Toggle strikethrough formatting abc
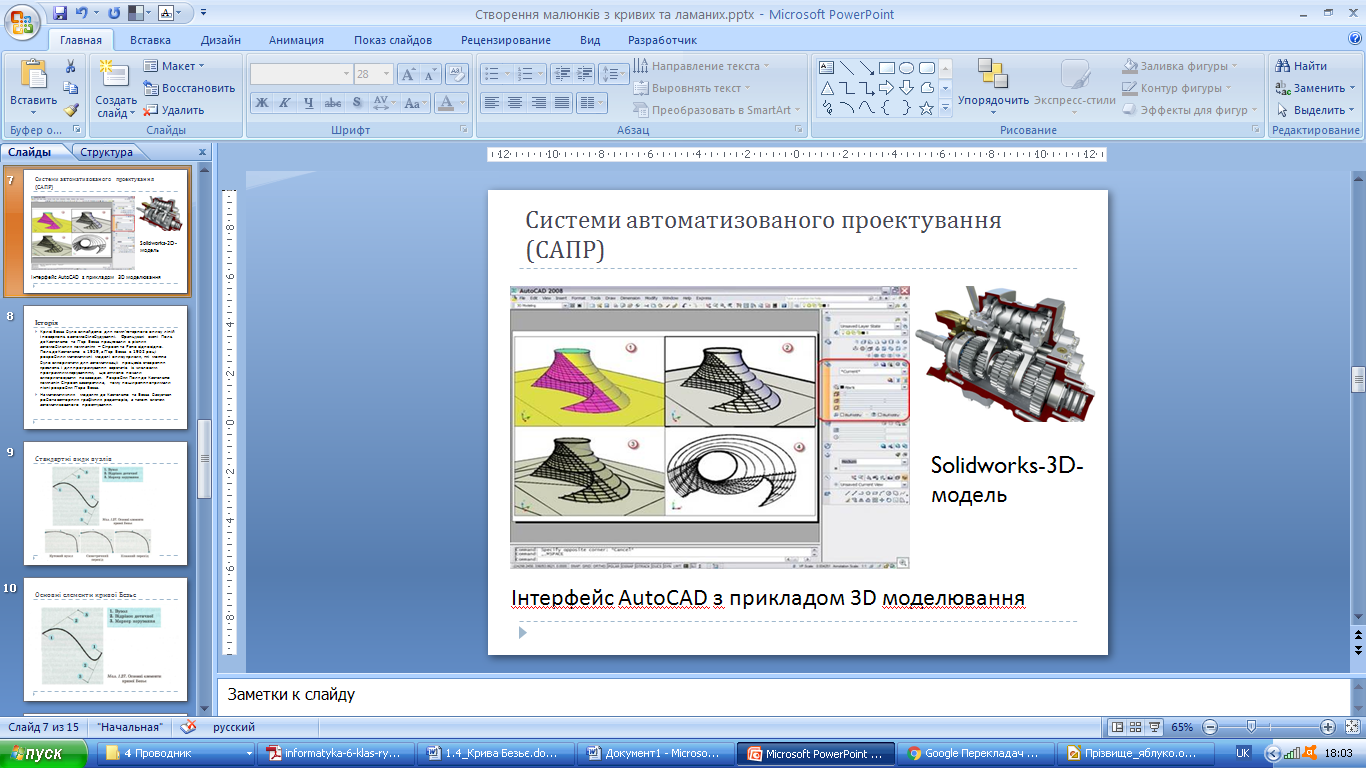The height and width of the screenshot is (768, 1366). click(x=332, y=102)
